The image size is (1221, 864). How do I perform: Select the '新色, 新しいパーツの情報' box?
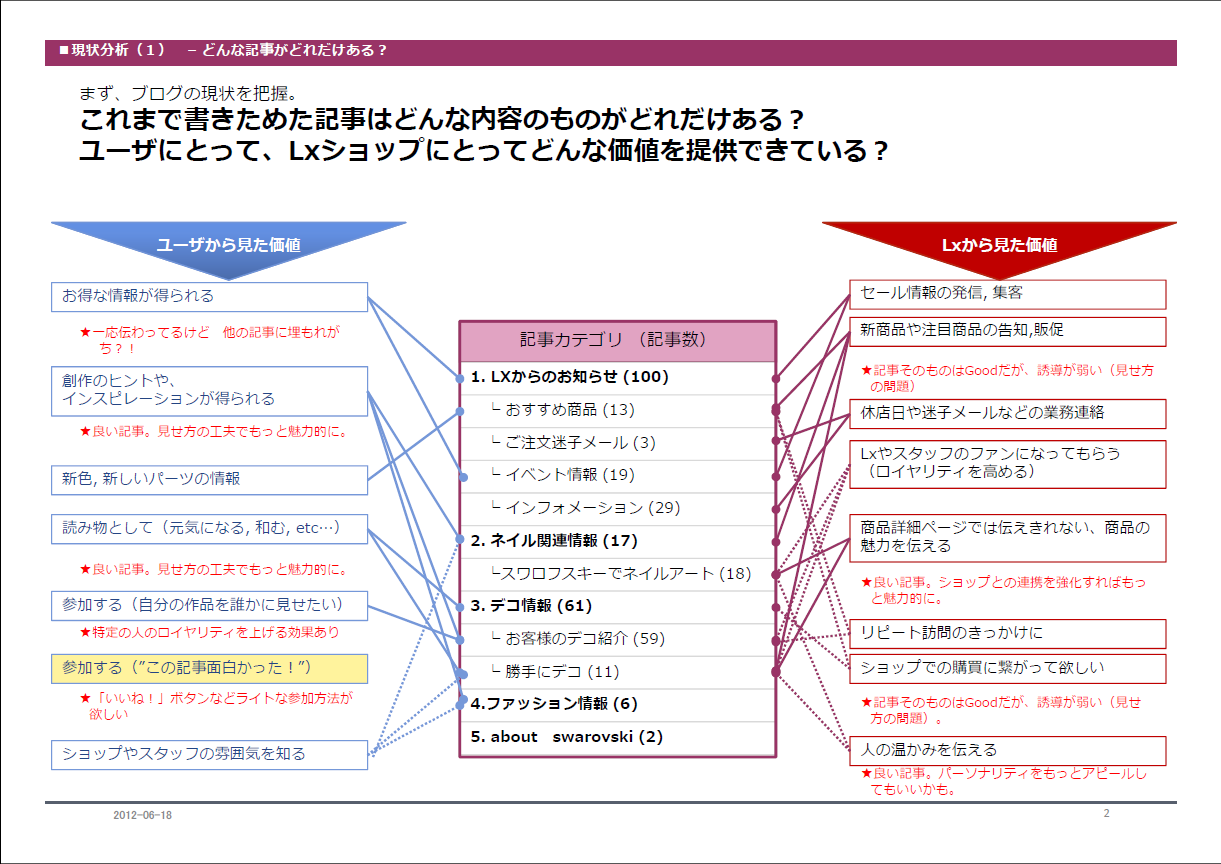(x=209, y=480)
